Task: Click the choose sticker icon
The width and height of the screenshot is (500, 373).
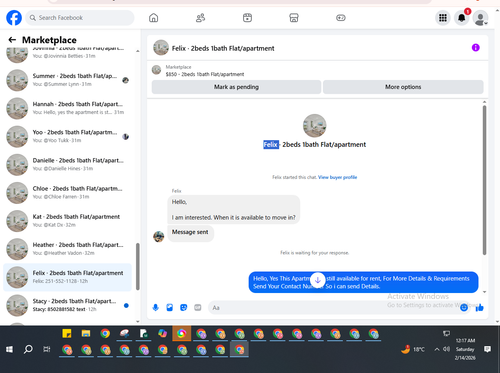Action: click(184, 307)
